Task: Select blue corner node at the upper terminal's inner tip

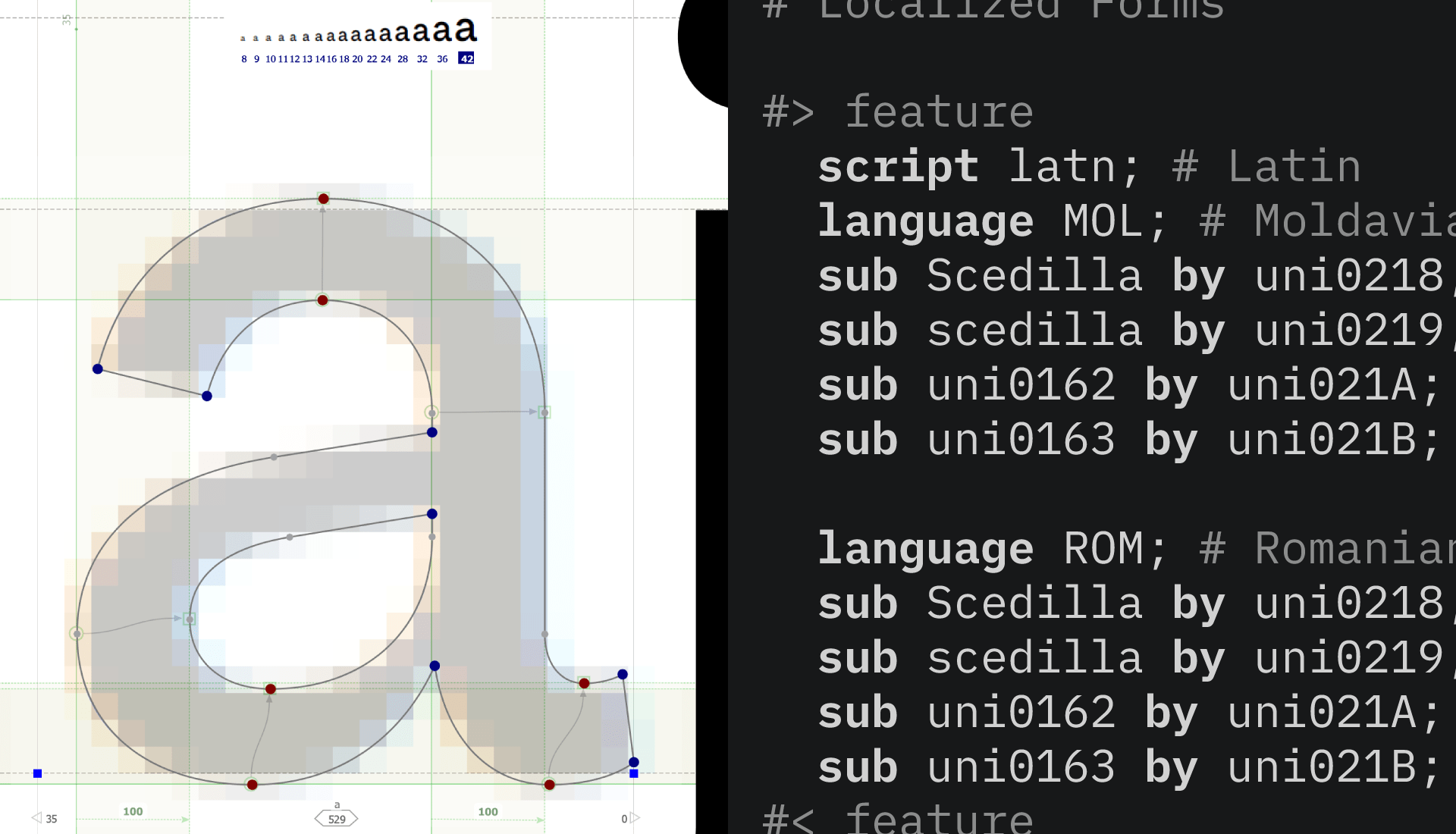Action: 207,396
